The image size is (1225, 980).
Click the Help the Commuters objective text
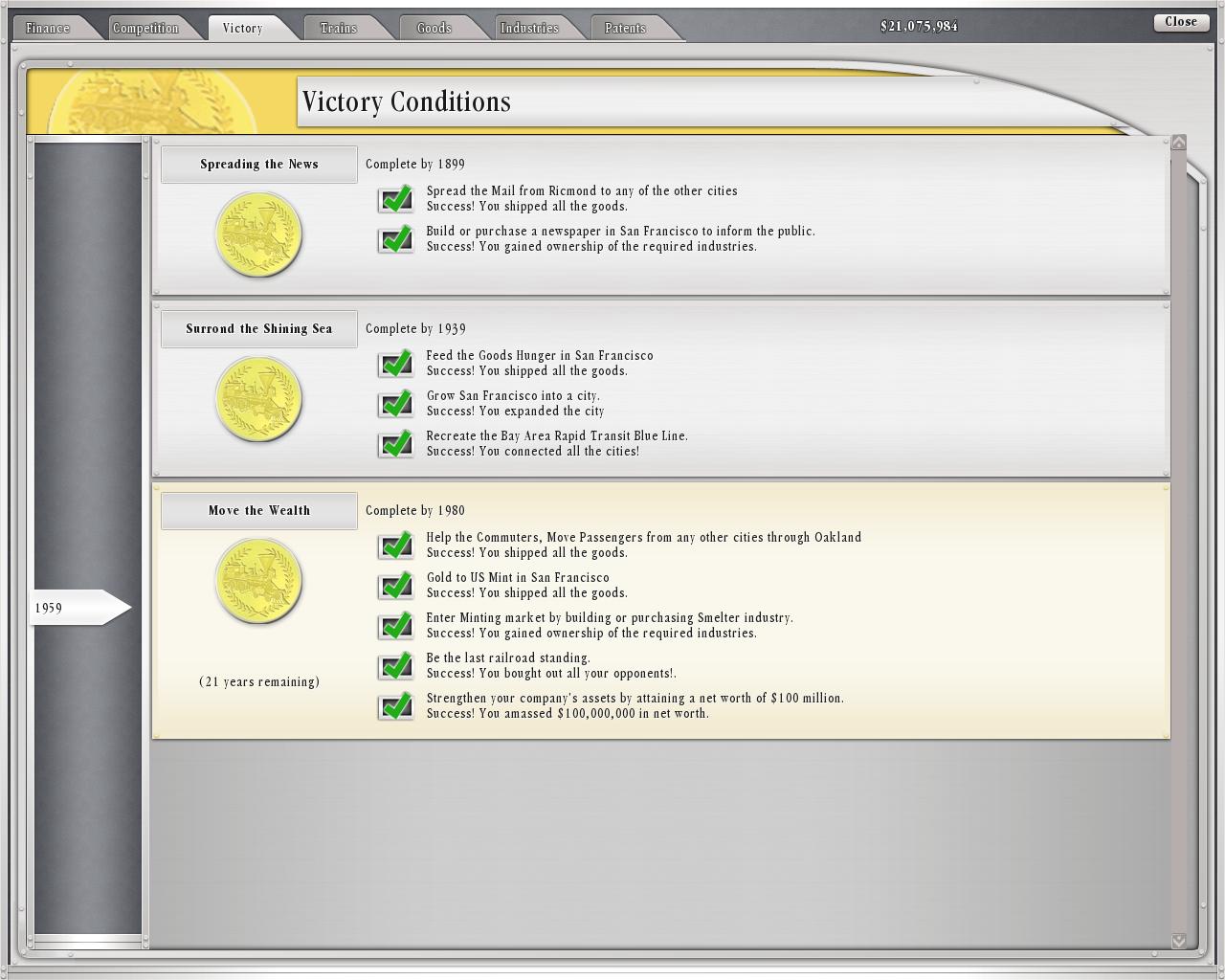click(x=644, y=538)
